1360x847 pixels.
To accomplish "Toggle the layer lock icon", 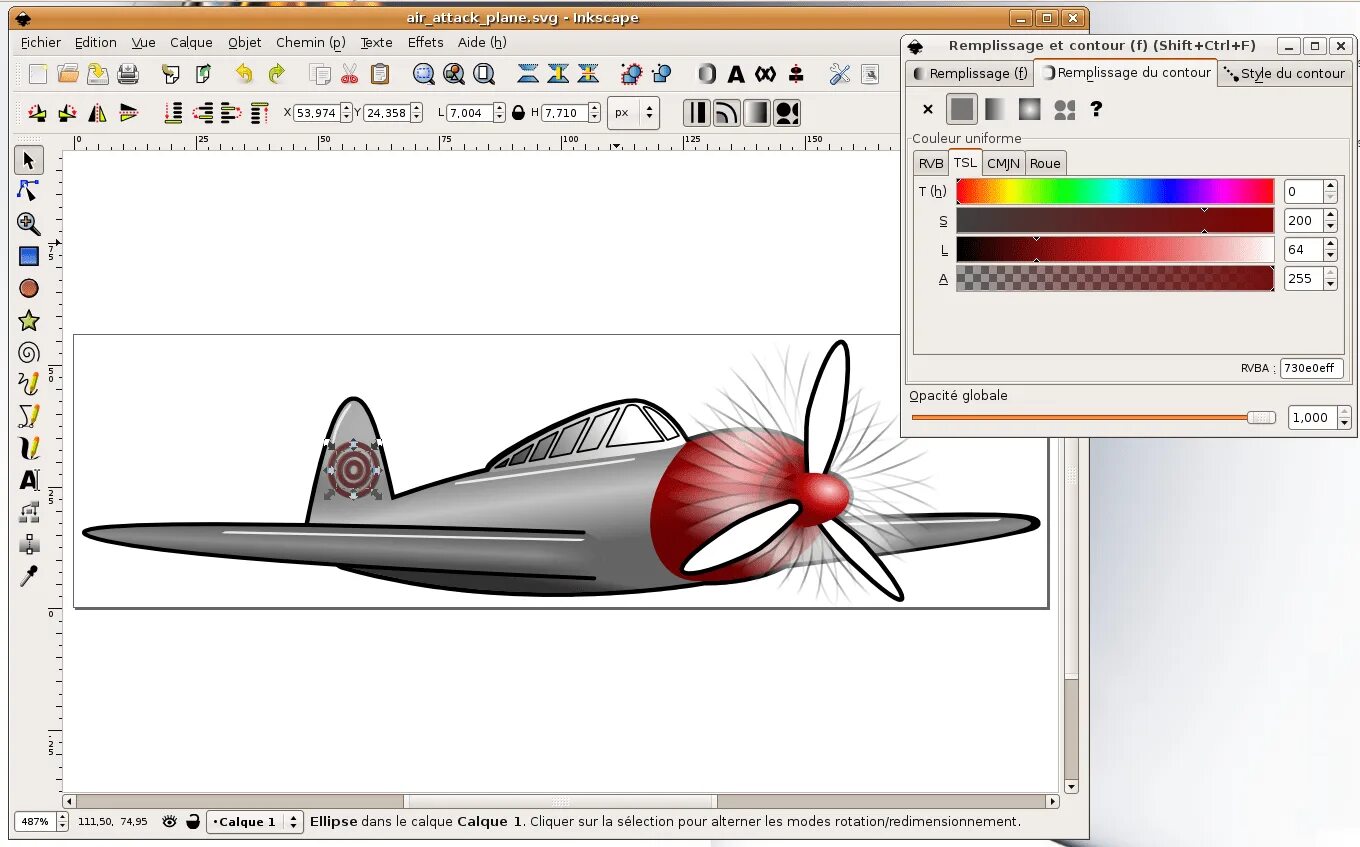I will click(x=192, y=822).
